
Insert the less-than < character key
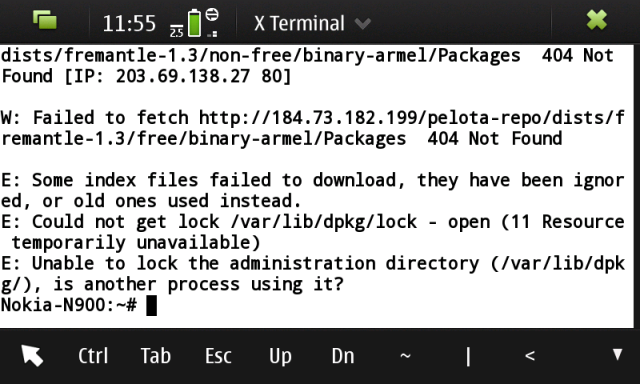point(530,356)
